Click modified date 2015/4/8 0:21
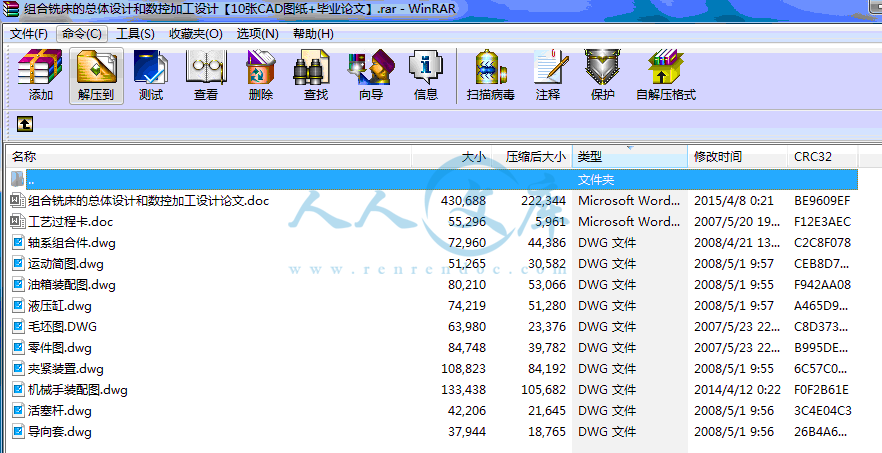882x453 pixels. coord(734,200)
